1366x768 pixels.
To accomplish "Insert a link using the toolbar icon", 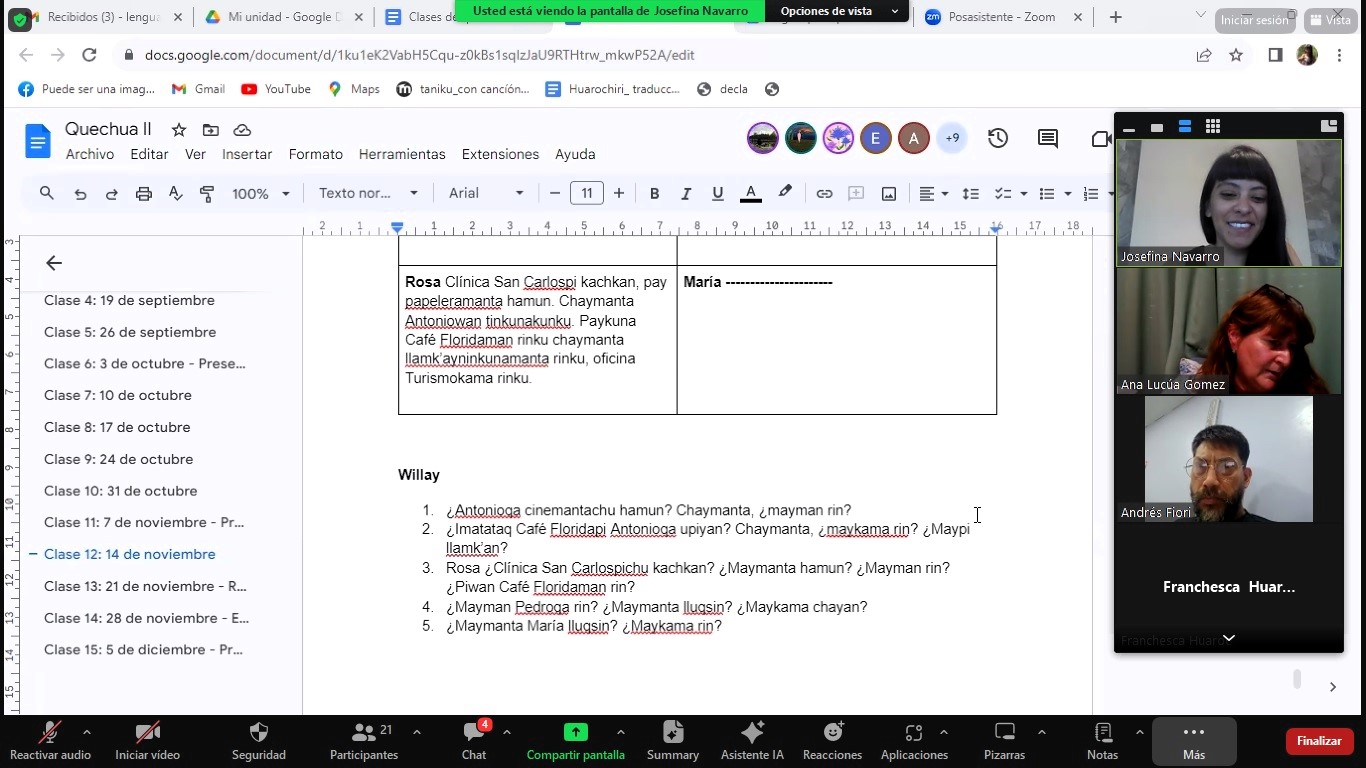I will (824, 194).
